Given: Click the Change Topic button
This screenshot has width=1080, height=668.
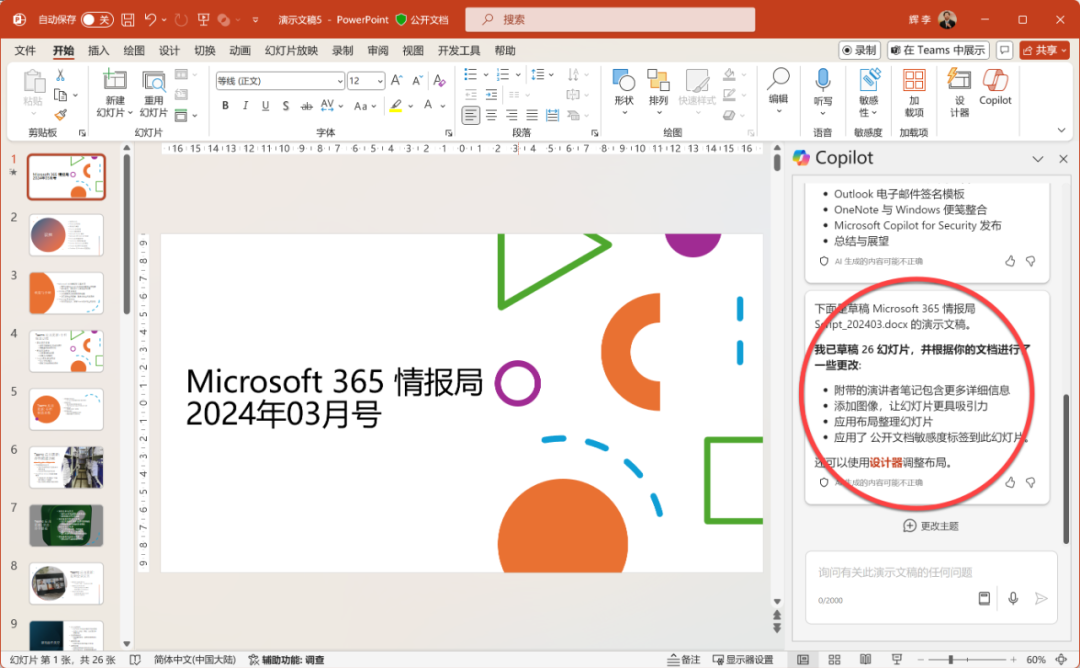Looking at the screenshot, I should (931, 526).
